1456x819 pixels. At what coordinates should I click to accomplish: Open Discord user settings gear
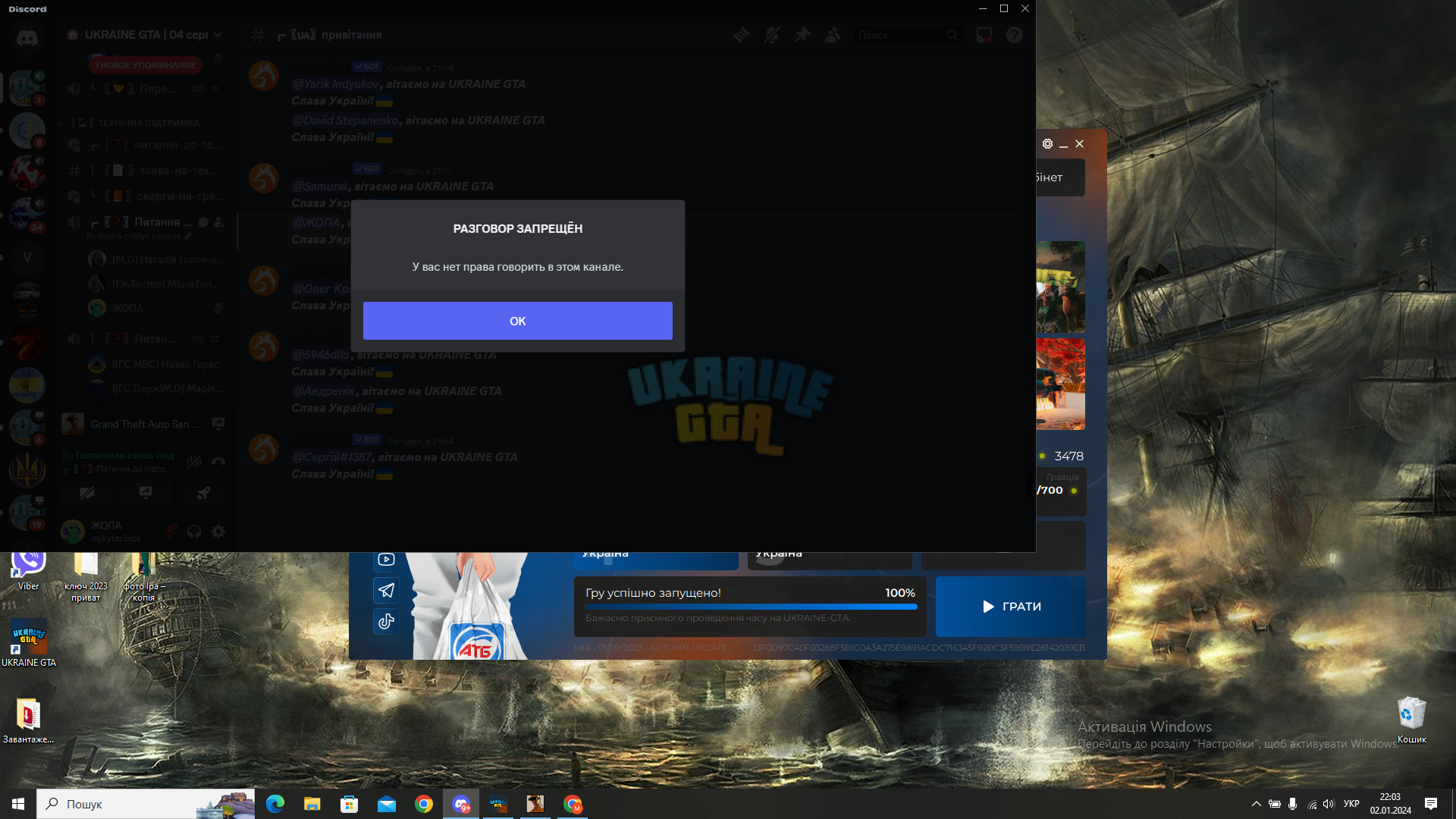click(x=218, y=531)
